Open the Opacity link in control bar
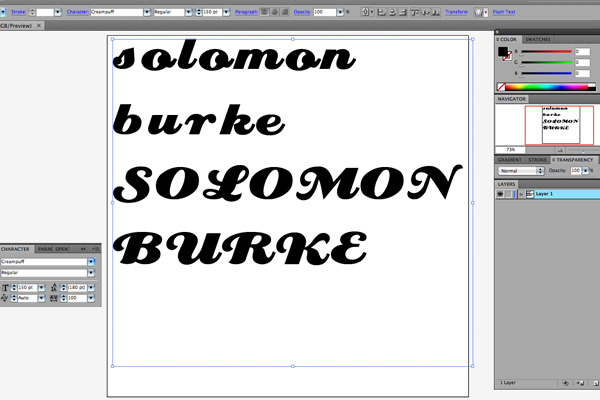The width and height of the screenshot is (600, 400). (302, 12)
